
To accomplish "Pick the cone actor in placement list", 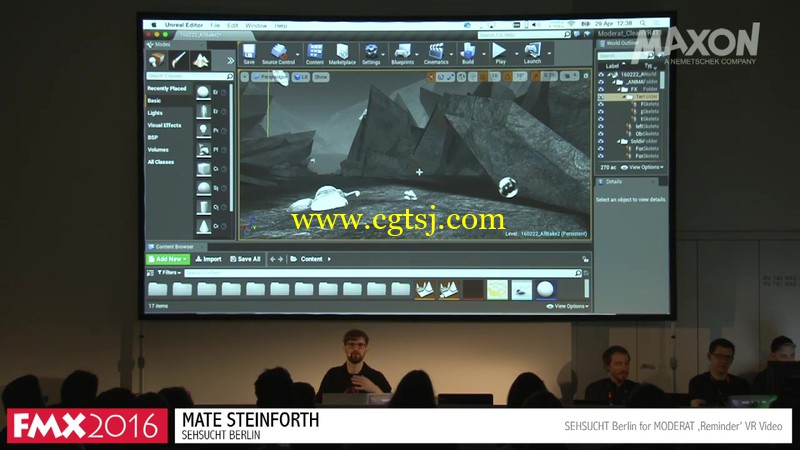I will click(203, 226).
